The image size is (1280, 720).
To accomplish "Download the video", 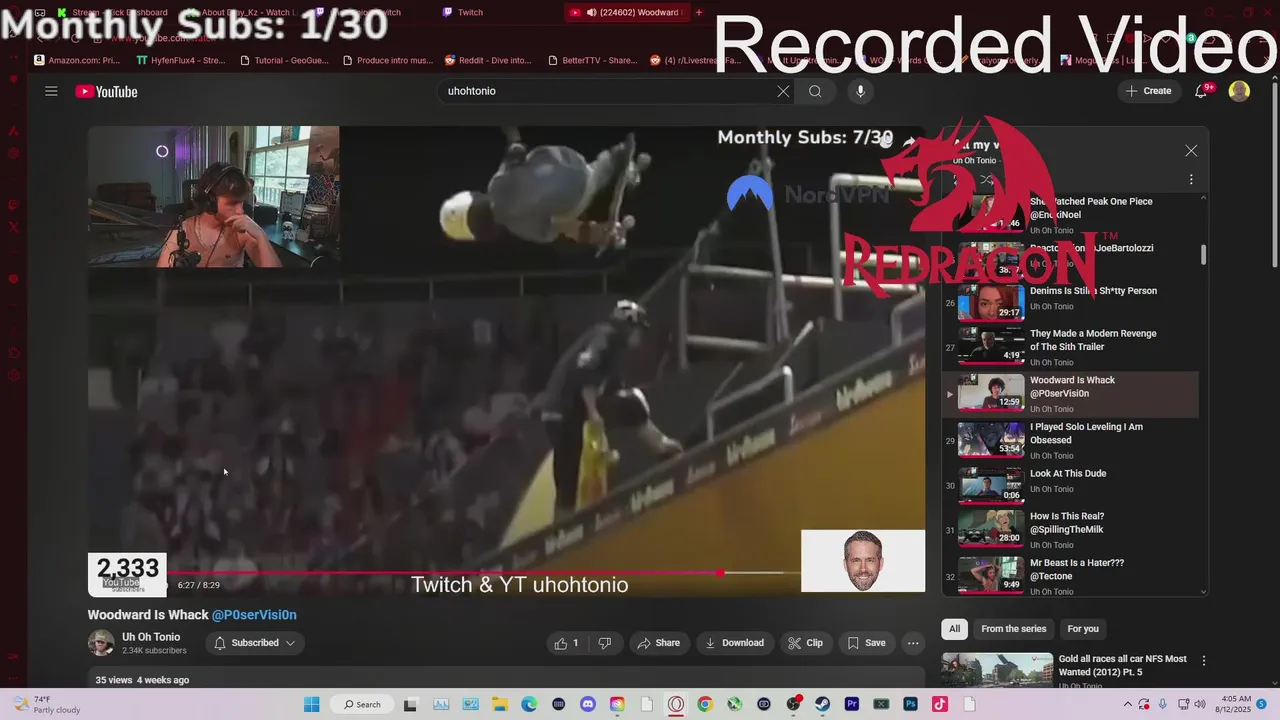I will pos(734,643).
